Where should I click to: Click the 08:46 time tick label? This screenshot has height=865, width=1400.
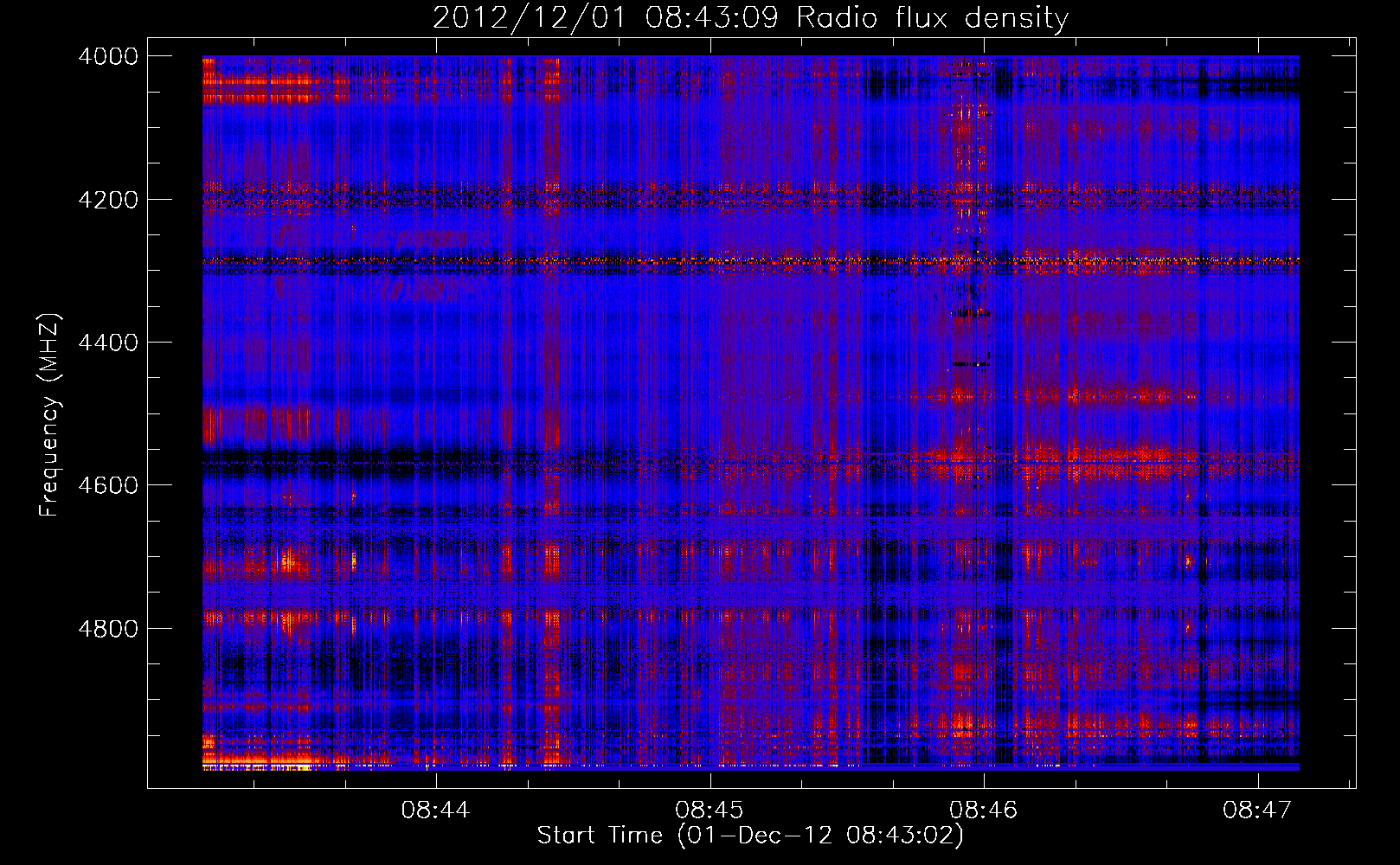click(984, 810)
